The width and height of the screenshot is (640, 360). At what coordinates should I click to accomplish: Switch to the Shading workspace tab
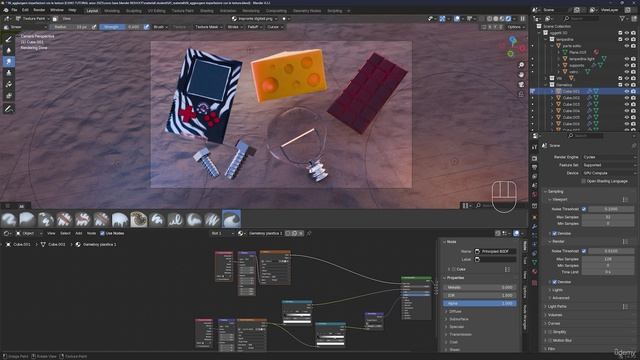207,11
